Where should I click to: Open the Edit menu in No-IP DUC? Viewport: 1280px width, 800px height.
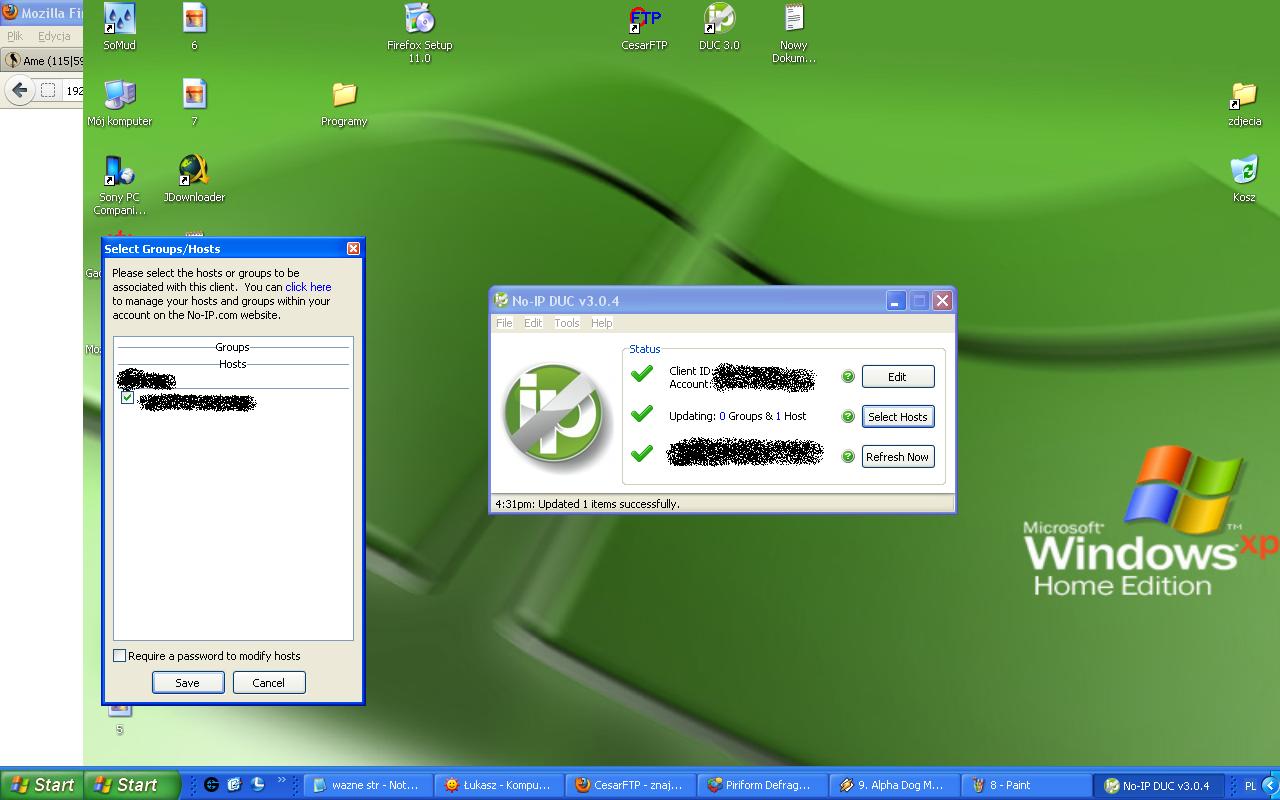[x=533, y=323]
